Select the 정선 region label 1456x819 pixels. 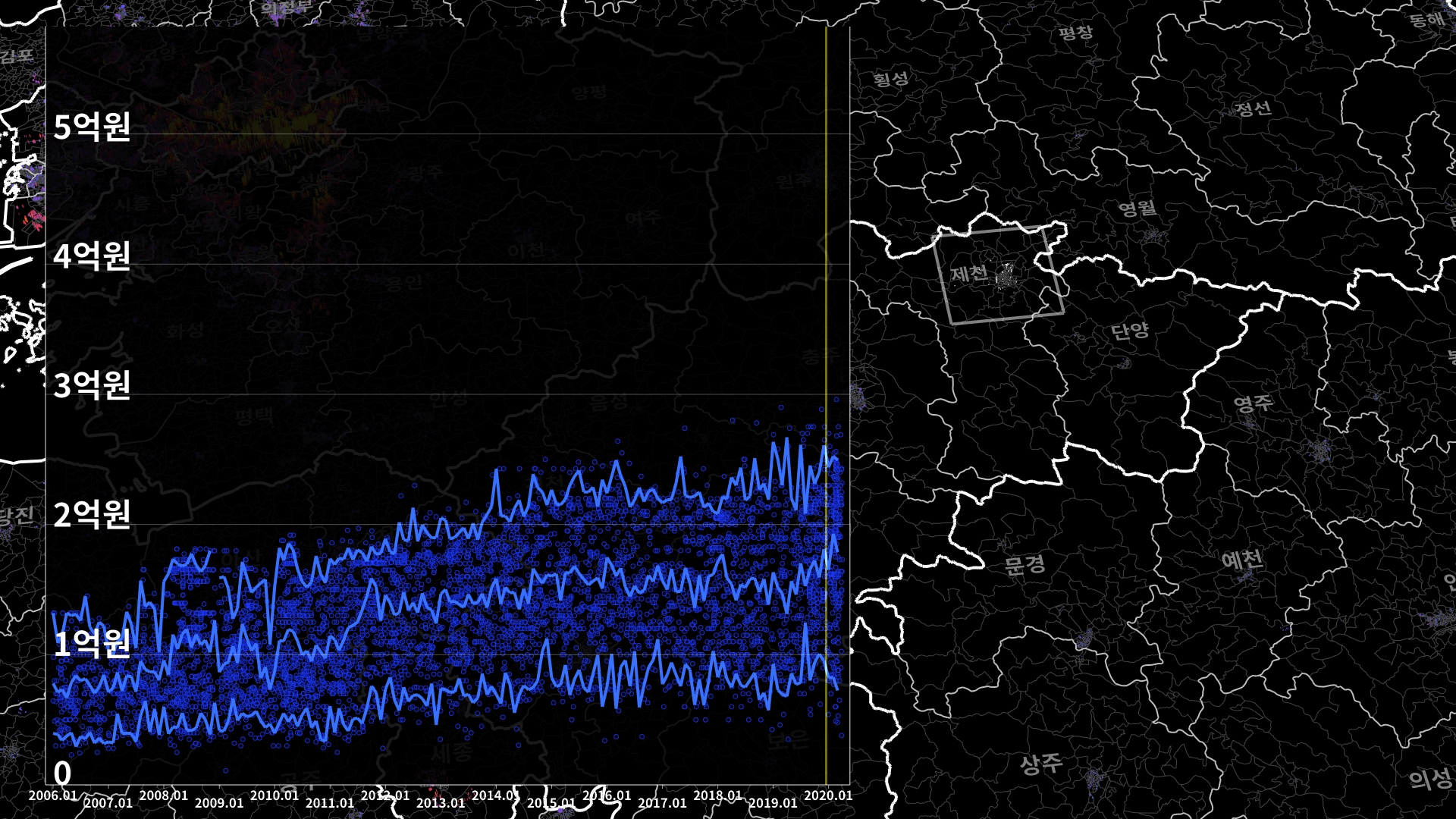pos(1253,108)
